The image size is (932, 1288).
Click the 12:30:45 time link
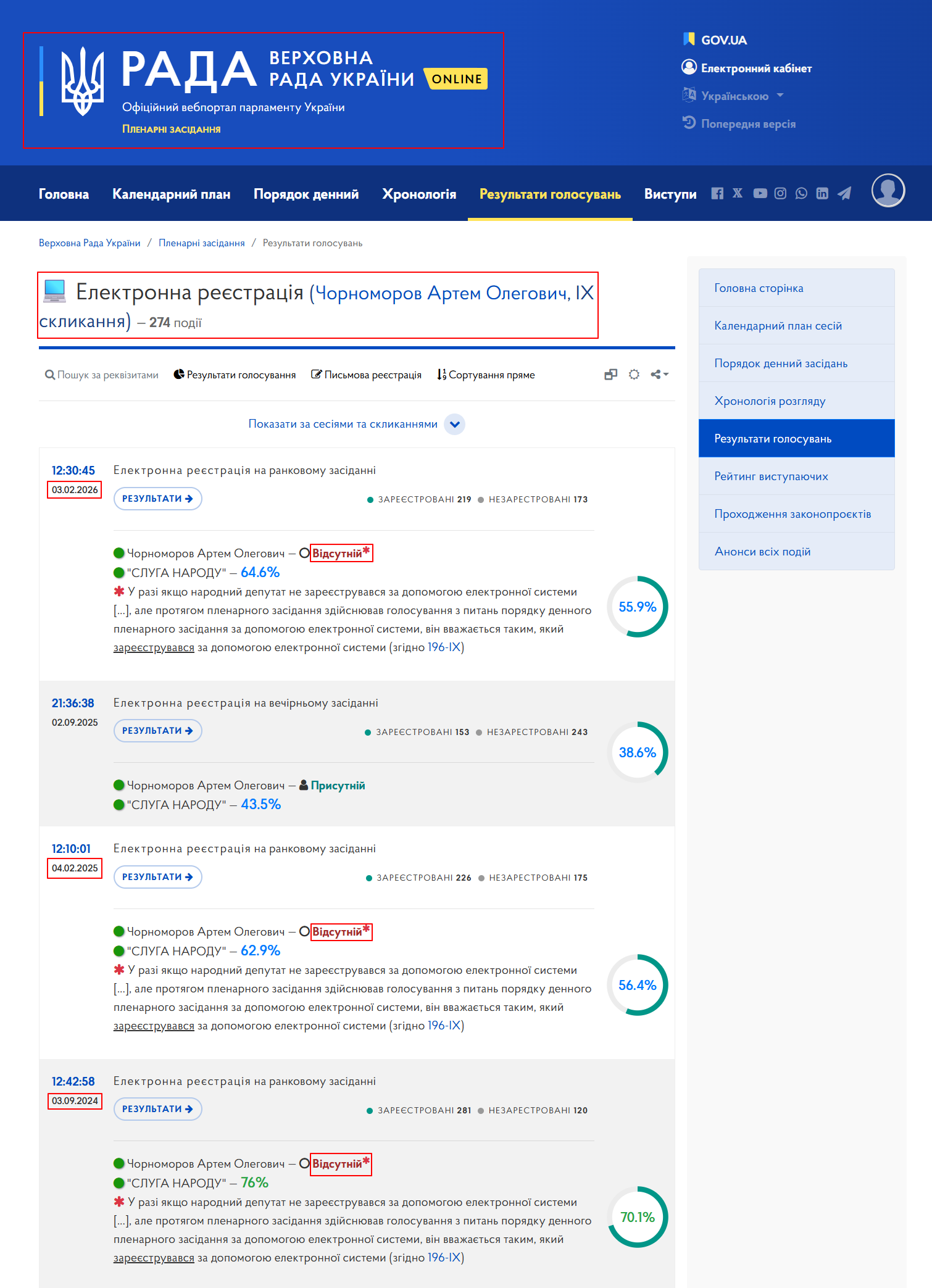[x=73, y=470]
